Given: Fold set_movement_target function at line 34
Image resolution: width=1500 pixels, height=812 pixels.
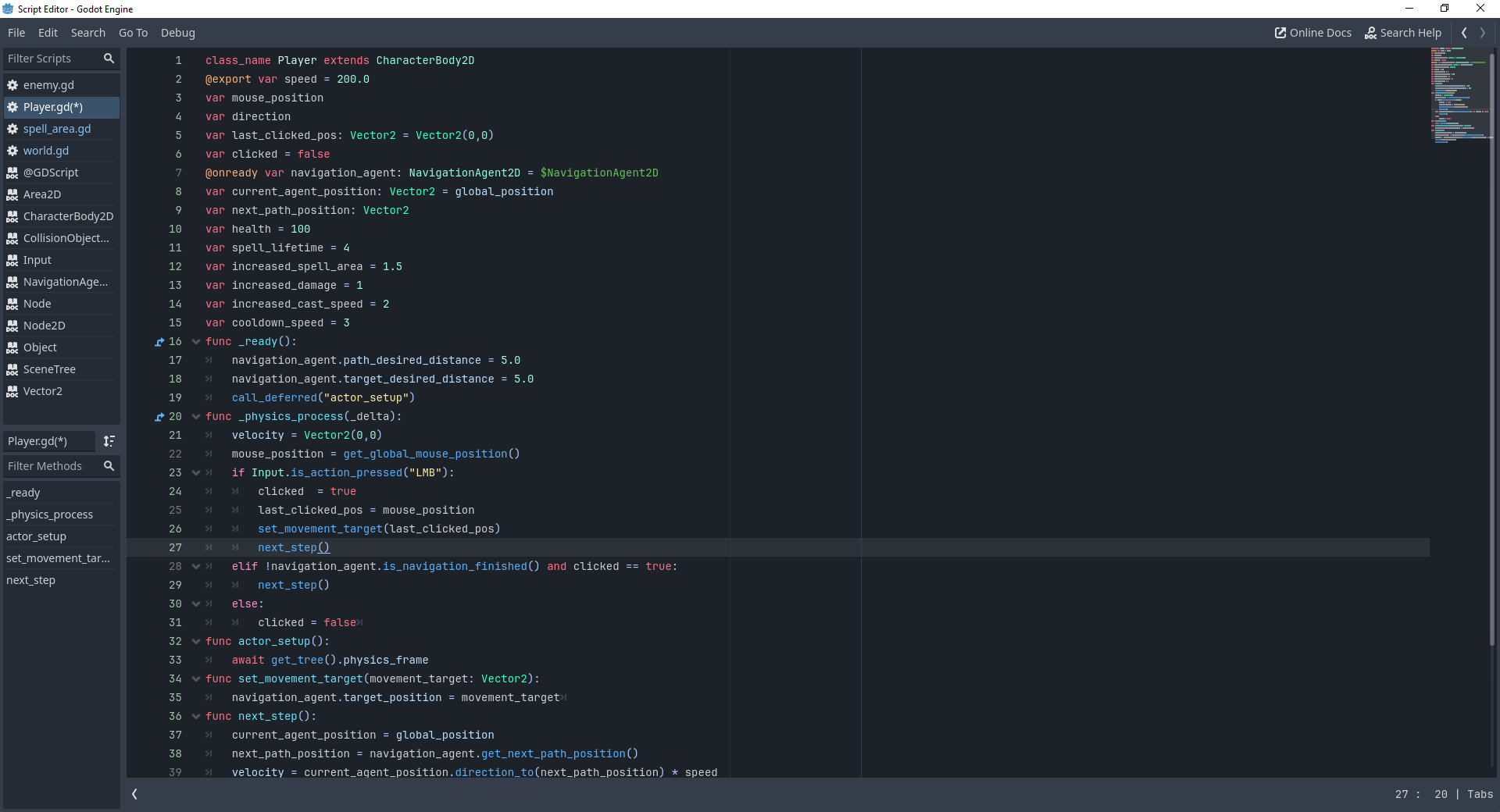Looking at the screenshot, I should pos(196,678).
